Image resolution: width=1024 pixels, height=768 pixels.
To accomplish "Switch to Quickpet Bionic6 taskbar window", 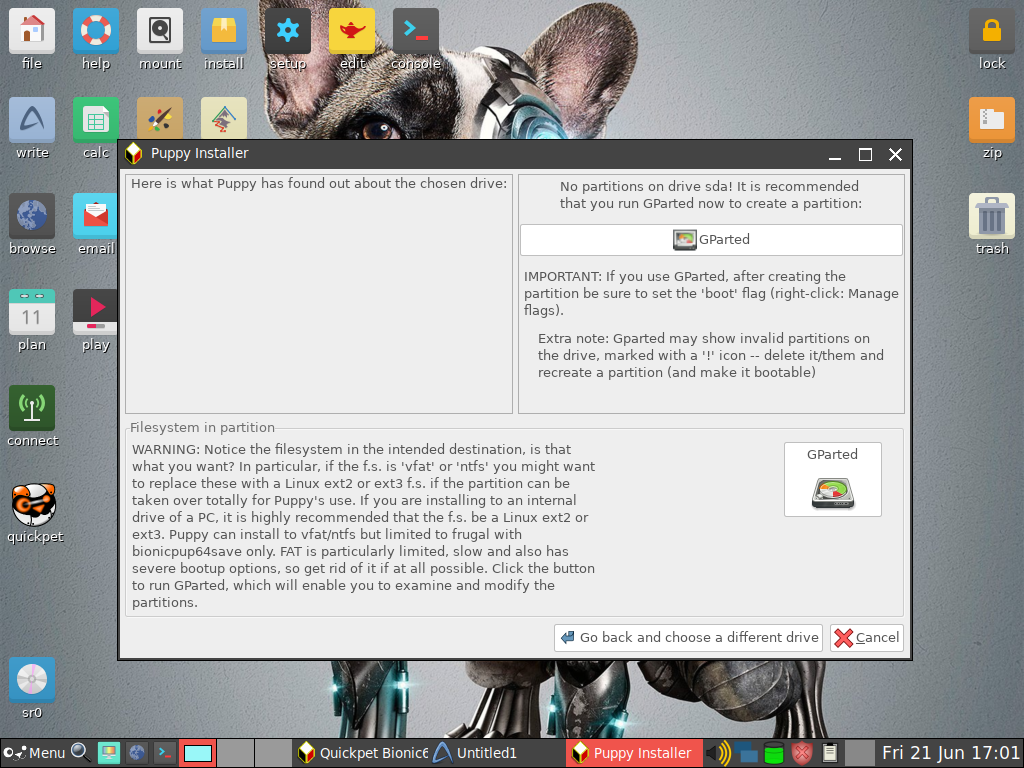I will (x=362, y=753).
